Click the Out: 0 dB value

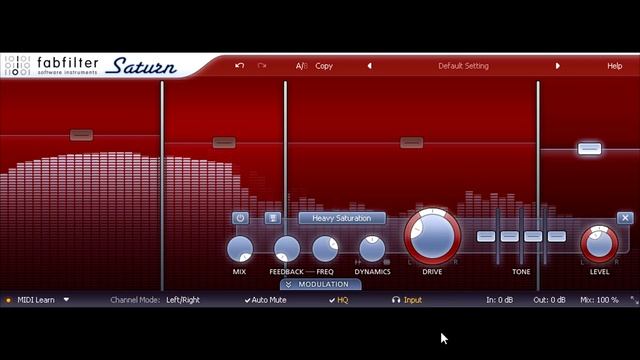549,300
